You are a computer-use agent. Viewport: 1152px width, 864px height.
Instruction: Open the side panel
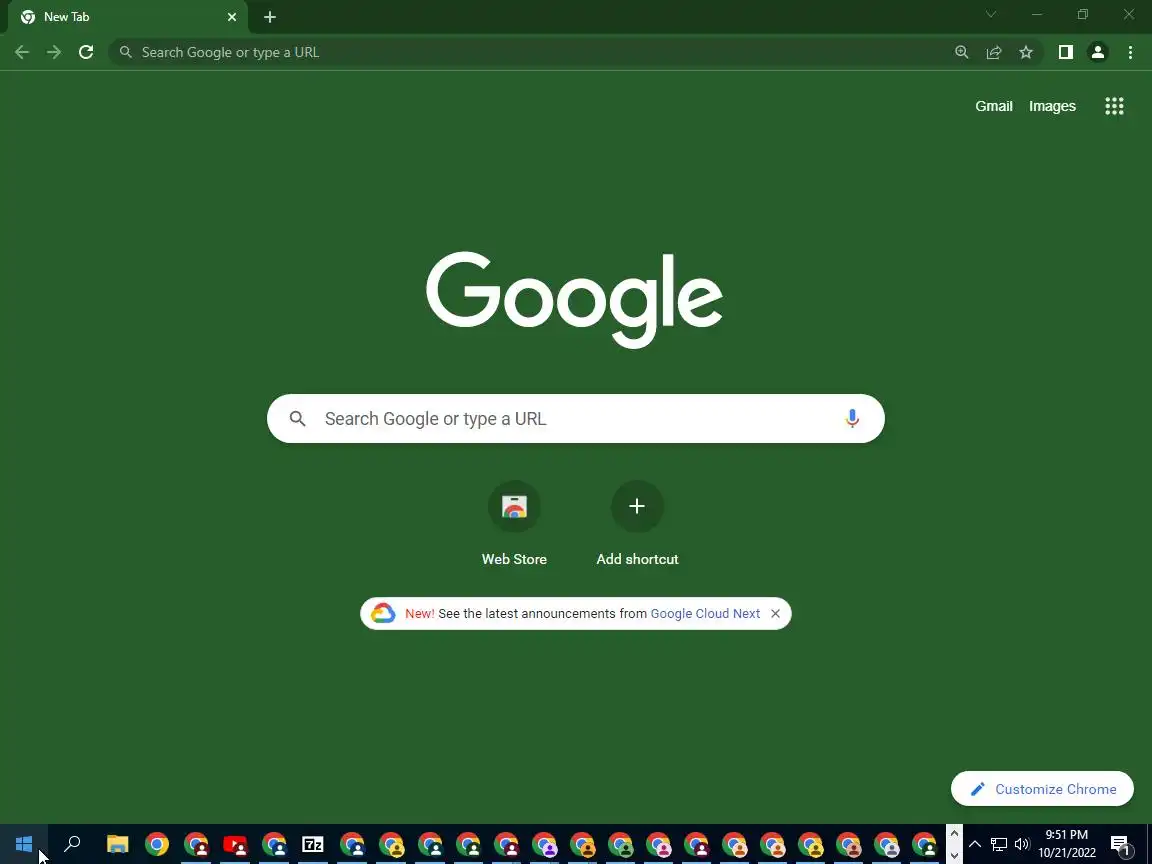pos(1065,52)
